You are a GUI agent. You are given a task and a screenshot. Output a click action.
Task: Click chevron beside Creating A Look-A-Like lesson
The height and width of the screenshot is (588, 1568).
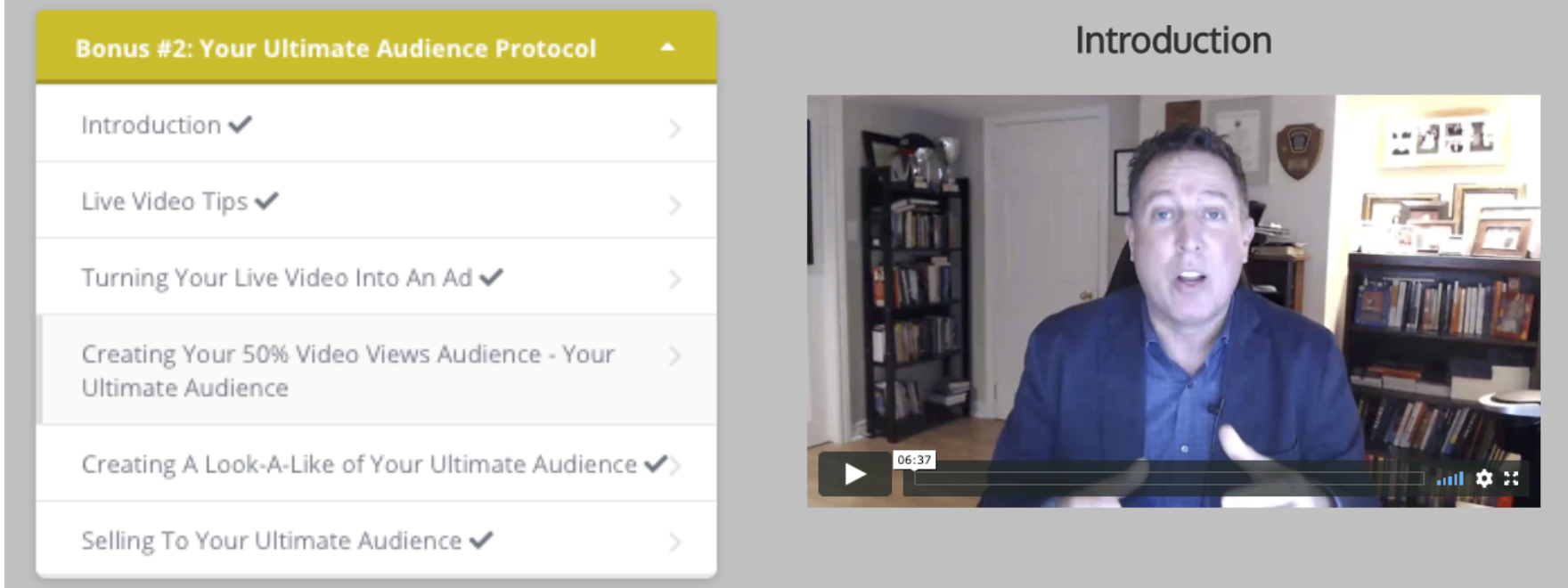pos(676,466)
